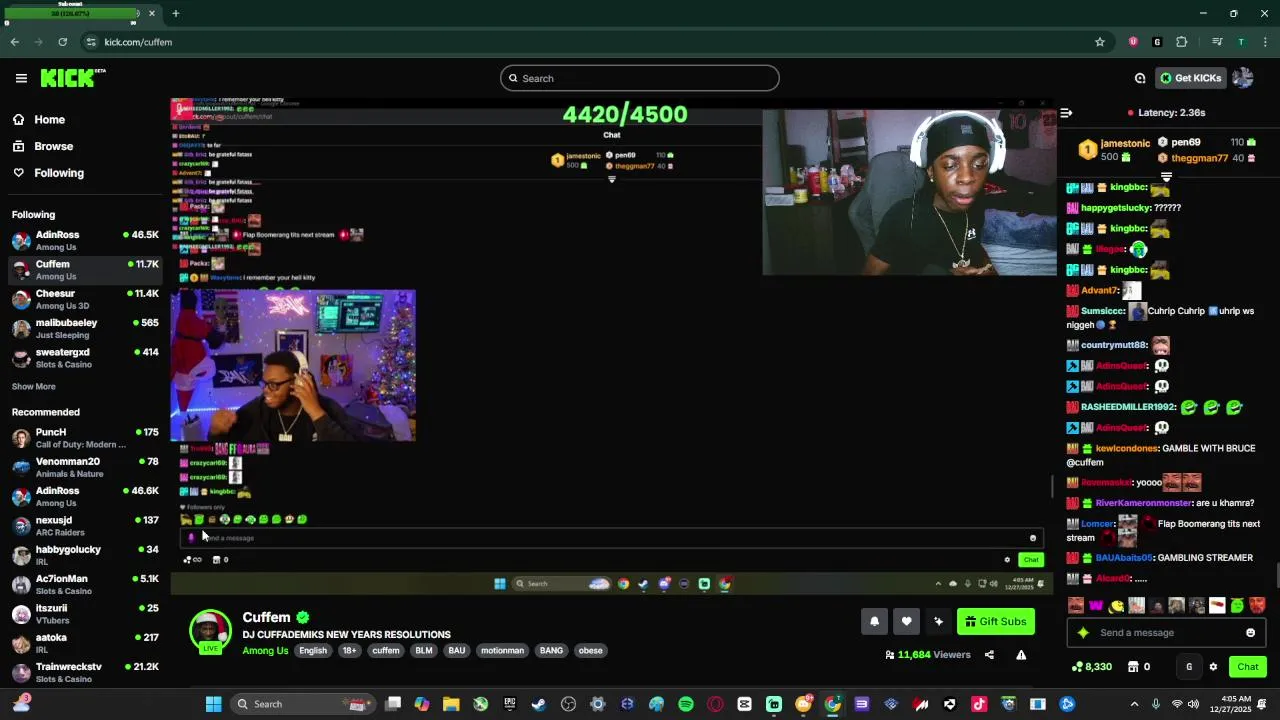Click Get KICKs button
1280x720 pixels.
click(1190, 78)
